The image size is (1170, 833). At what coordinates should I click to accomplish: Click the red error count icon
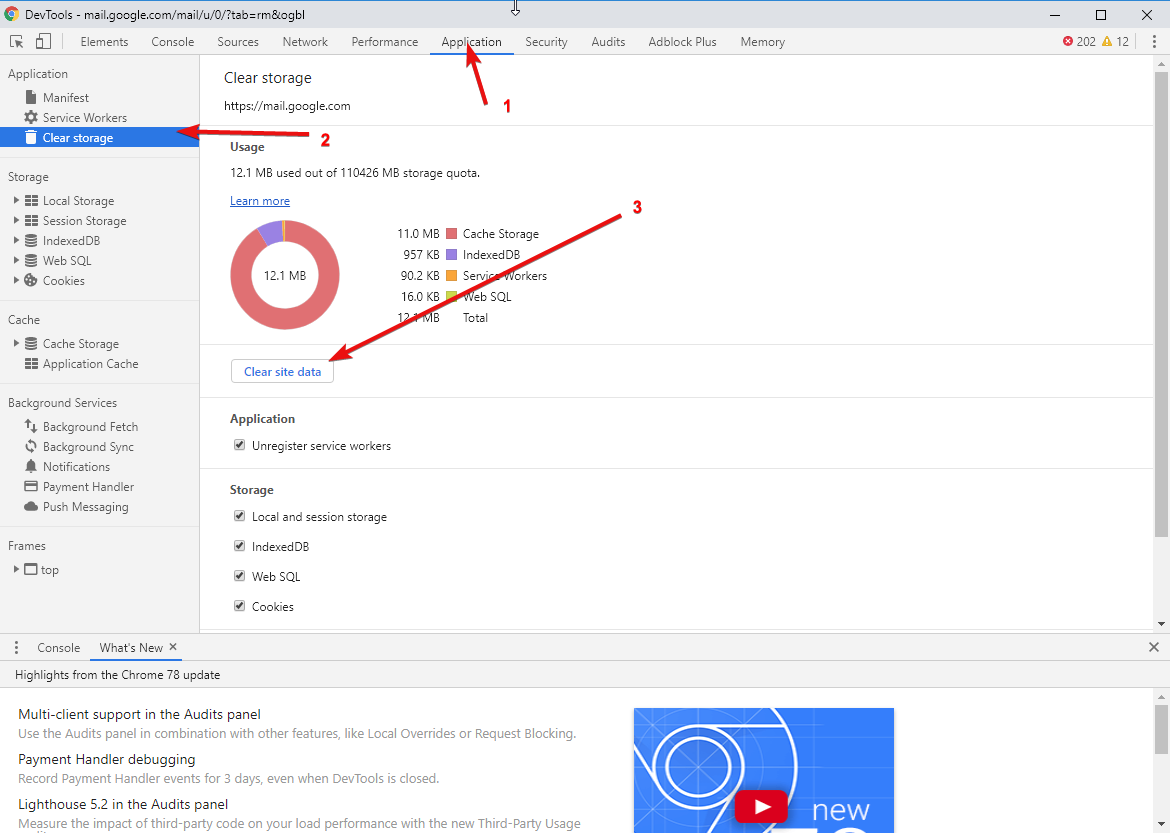pos(1068,42)
